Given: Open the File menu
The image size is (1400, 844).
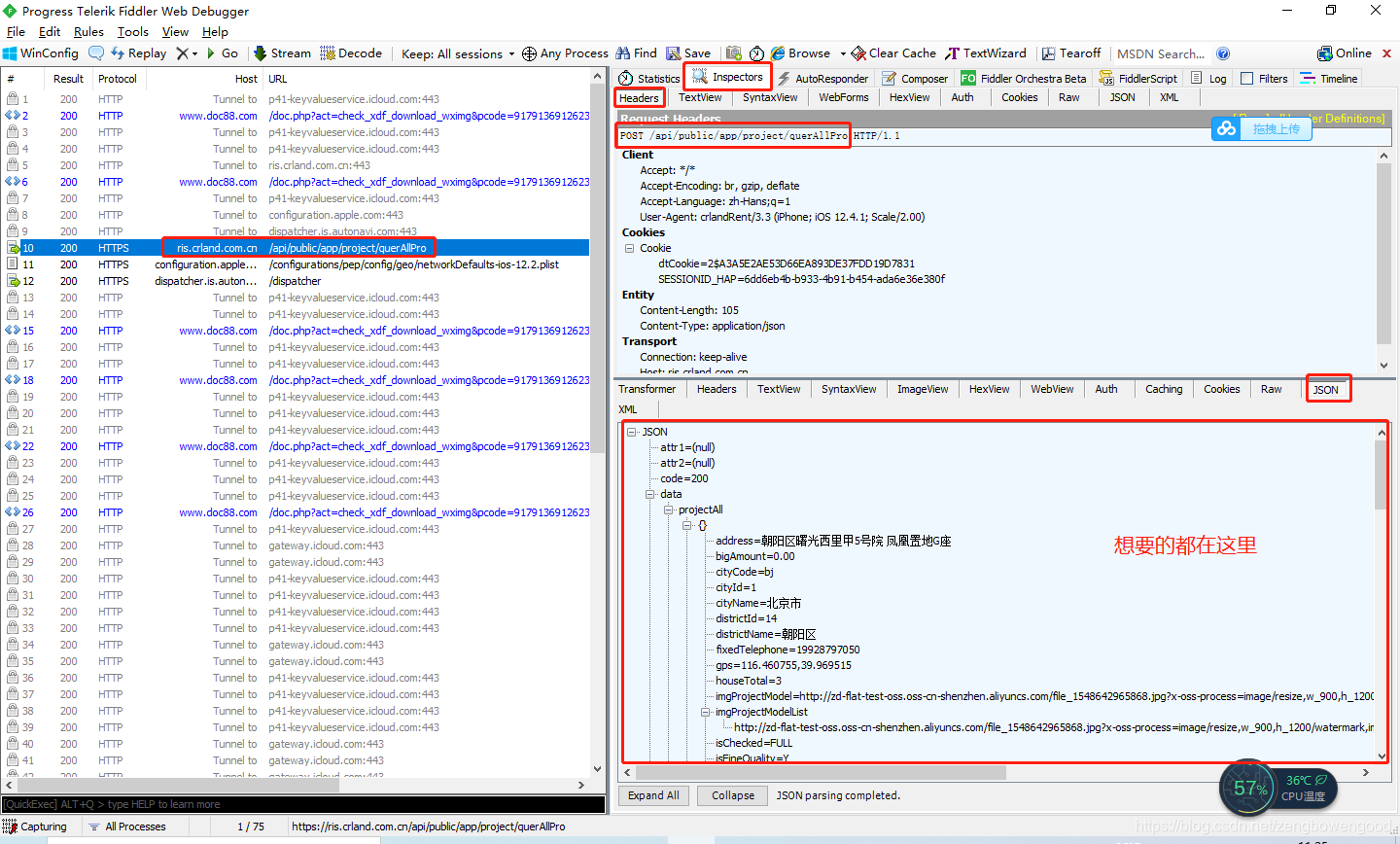Looking at the screenshot, I should pos(16,32).
